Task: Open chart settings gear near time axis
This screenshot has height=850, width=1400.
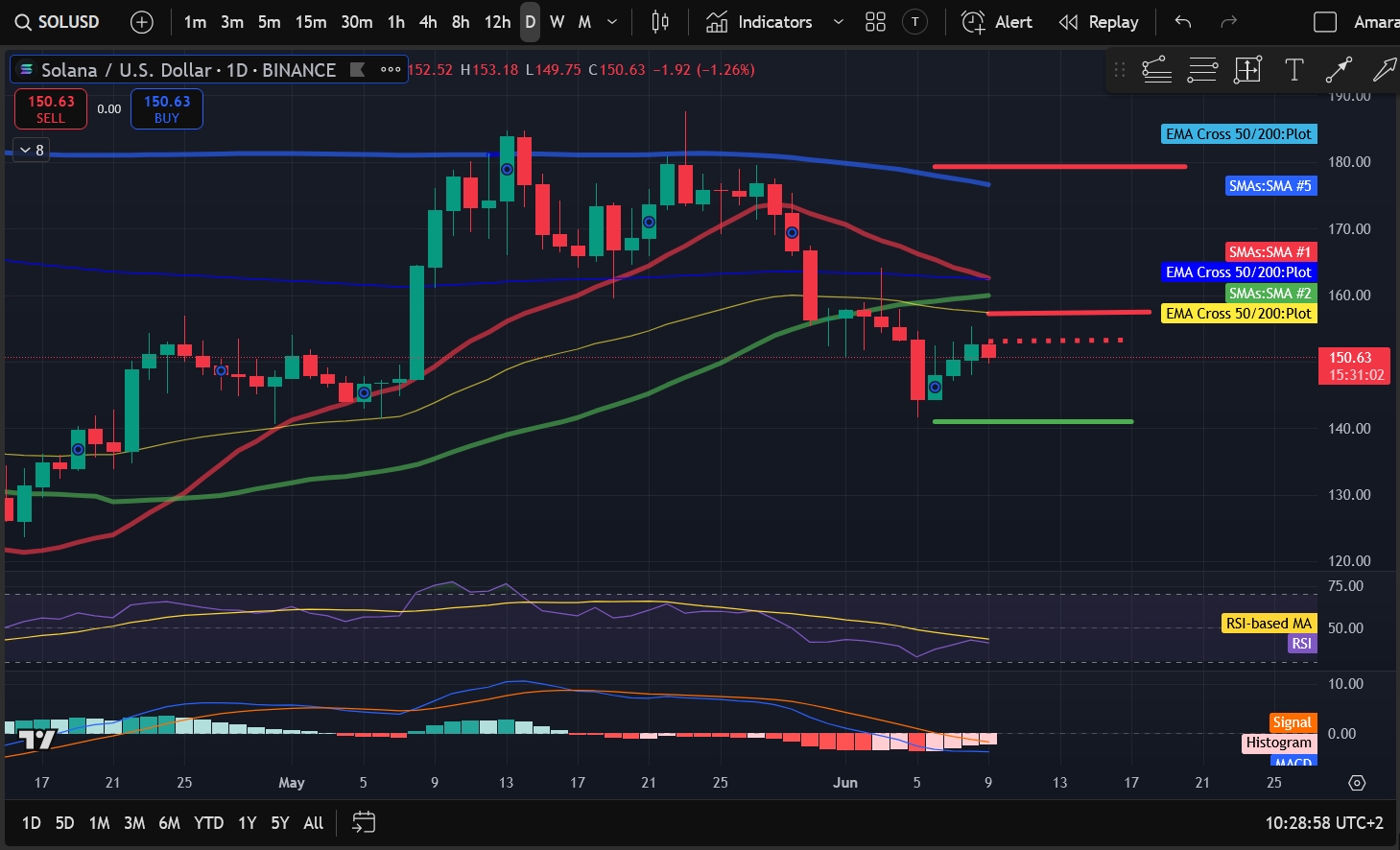Action: [x=1357, y=783]
